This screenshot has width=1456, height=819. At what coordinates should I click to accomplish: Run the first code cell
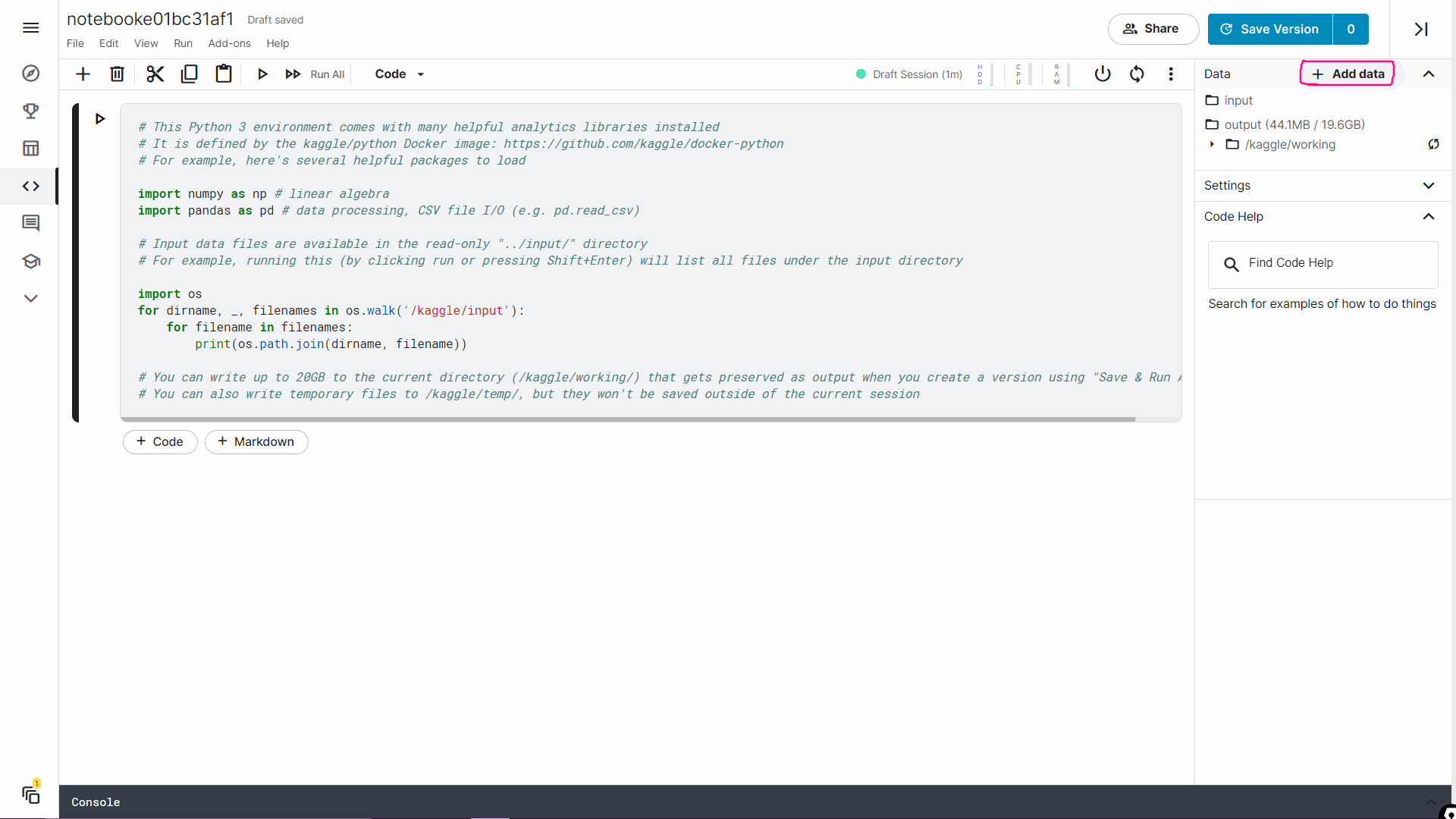101,118
